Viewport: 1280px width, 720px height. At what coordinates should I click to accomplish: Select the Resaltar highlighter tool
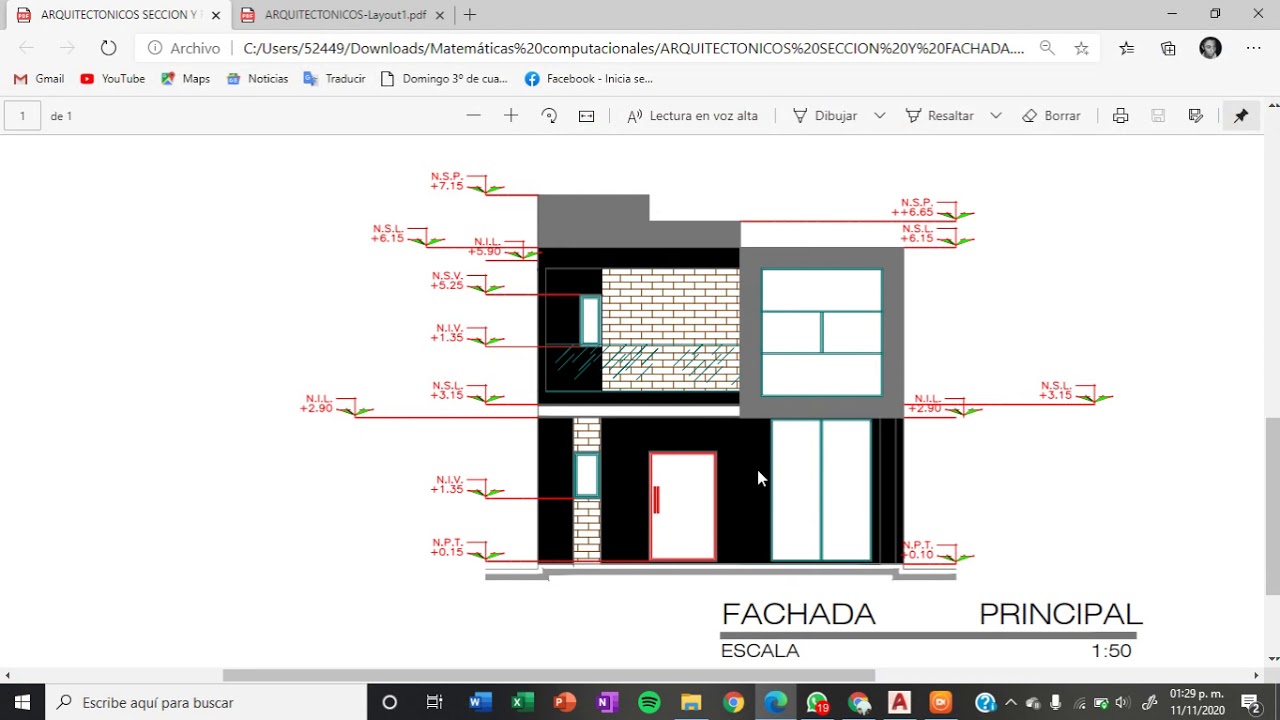pos(939,116)
